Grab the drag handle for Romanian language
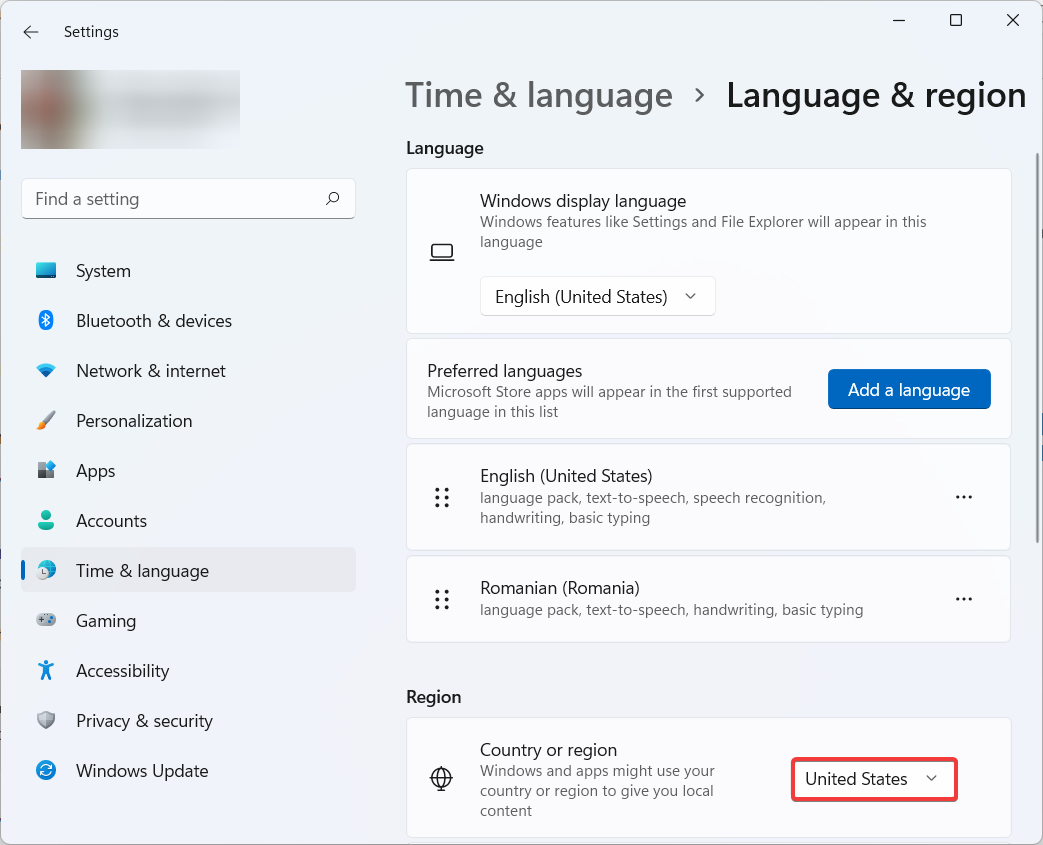The width and height of the screenshot is (1043, 845). [x=442, y=599]
